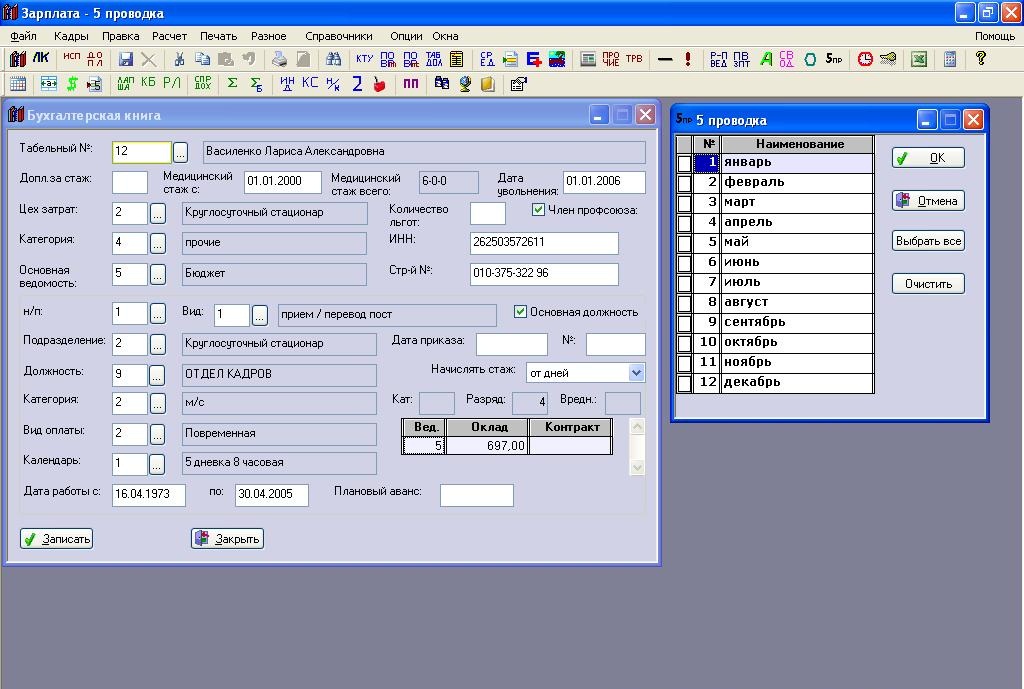
Task: Click the red clock toolbar icon
Action: 865,59
